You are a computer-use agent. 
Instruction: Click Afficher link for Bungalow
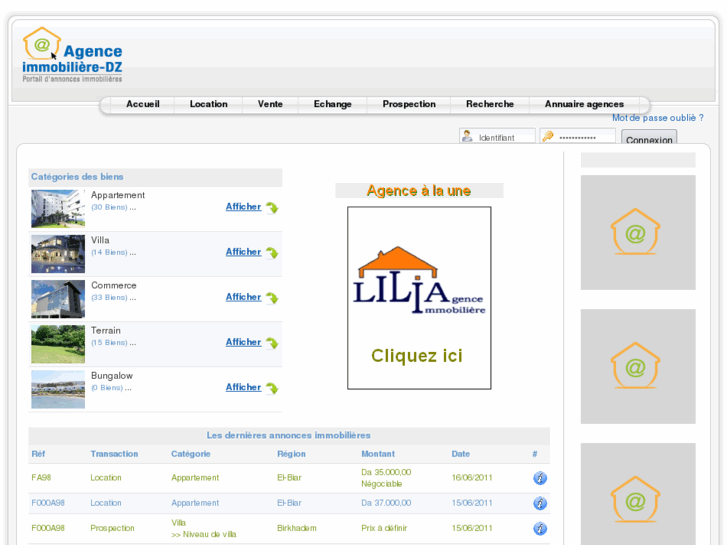coord(243,387)
